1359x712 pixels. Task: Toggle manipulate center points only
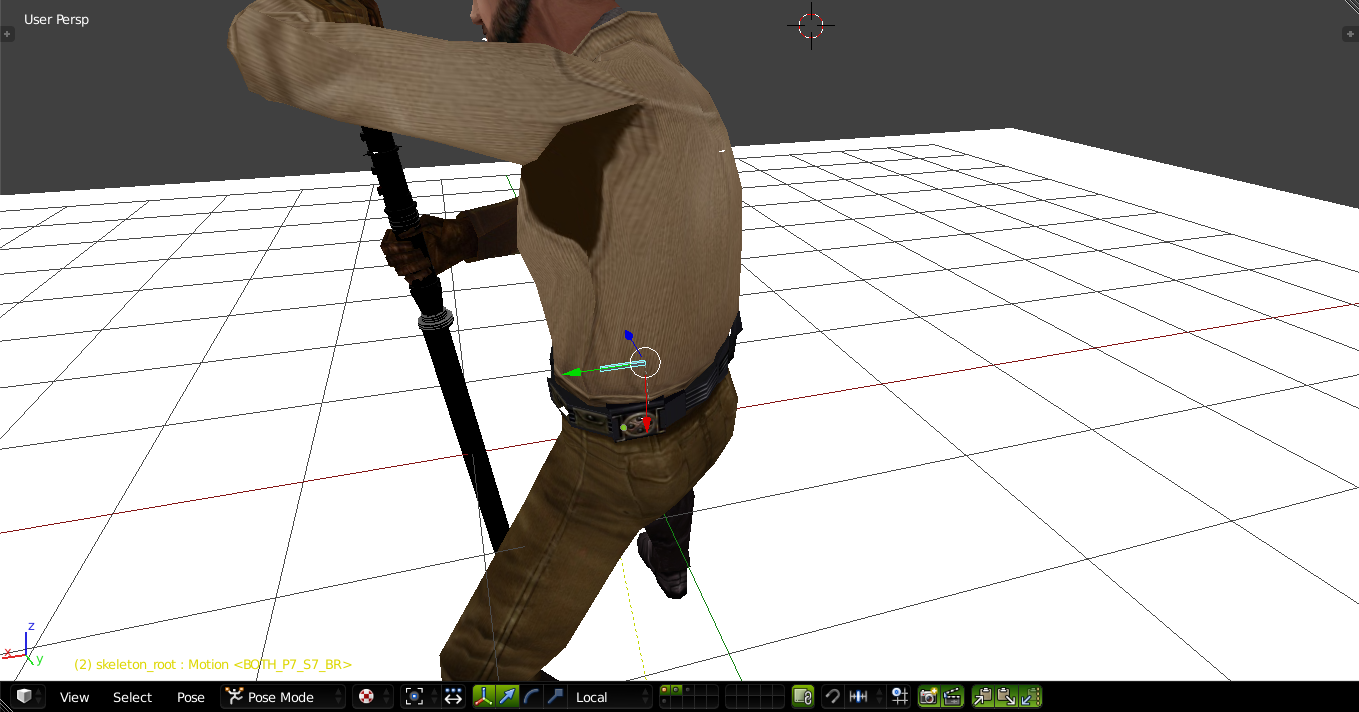pos(453,697)
